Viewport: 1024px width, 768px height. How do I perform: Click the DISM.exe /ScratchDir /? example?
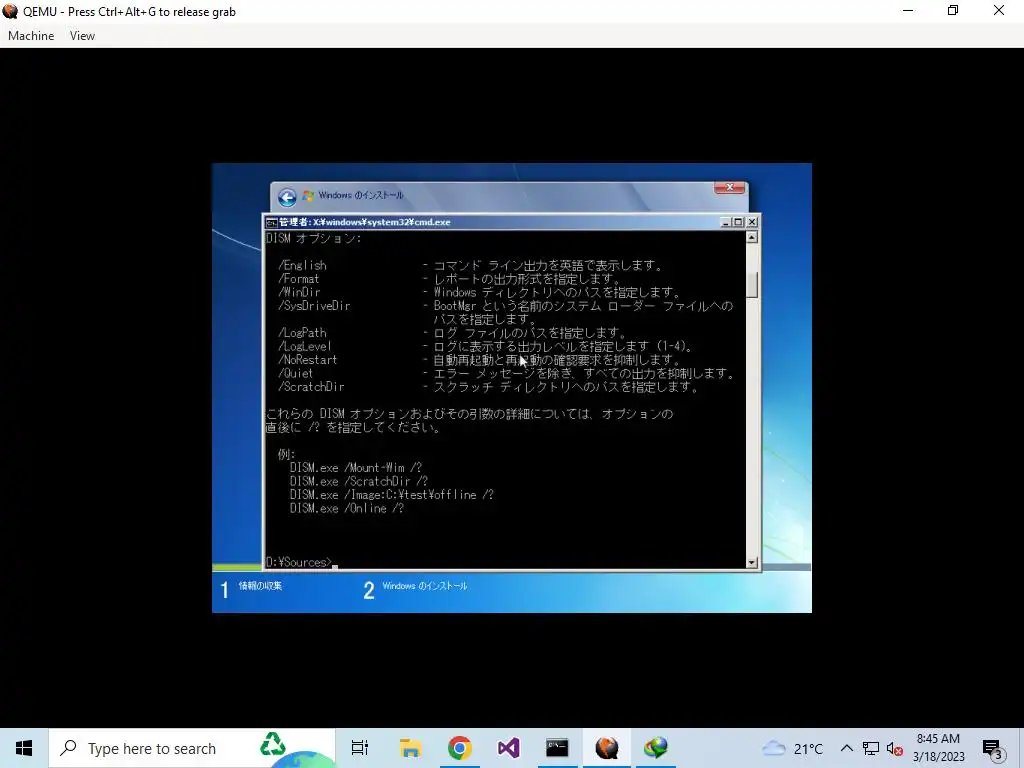tap(359, 481)
